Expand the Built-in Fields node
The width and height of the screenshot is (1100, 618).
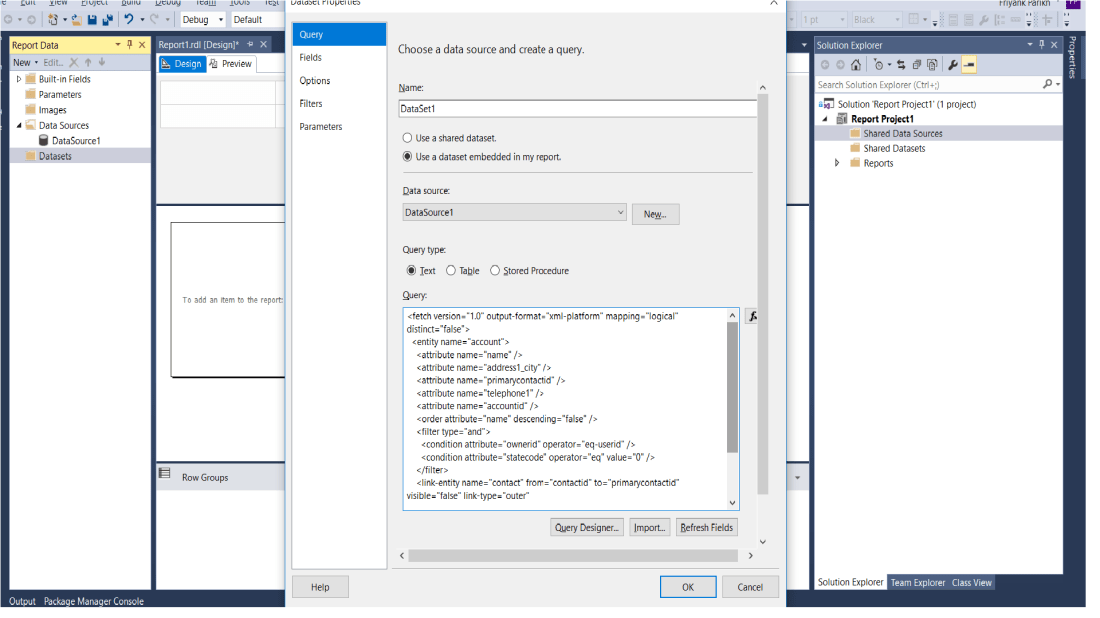pyautogui.click(x=19, y=79)
